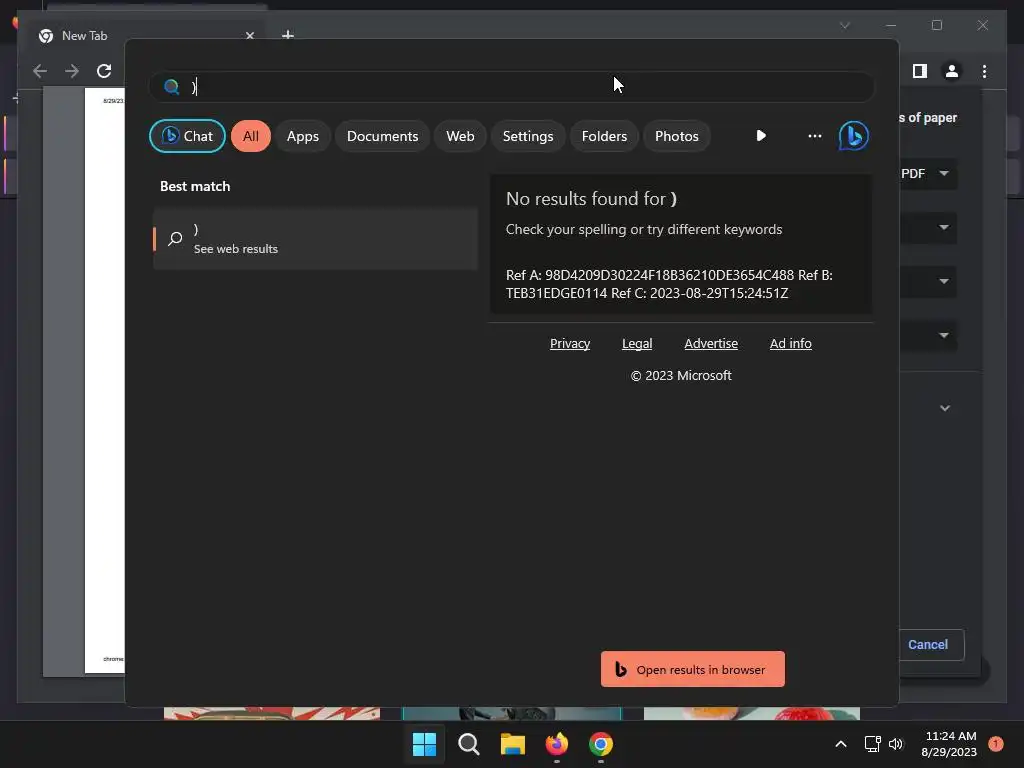Close the New Tab tab

click(x=249, y=35)
